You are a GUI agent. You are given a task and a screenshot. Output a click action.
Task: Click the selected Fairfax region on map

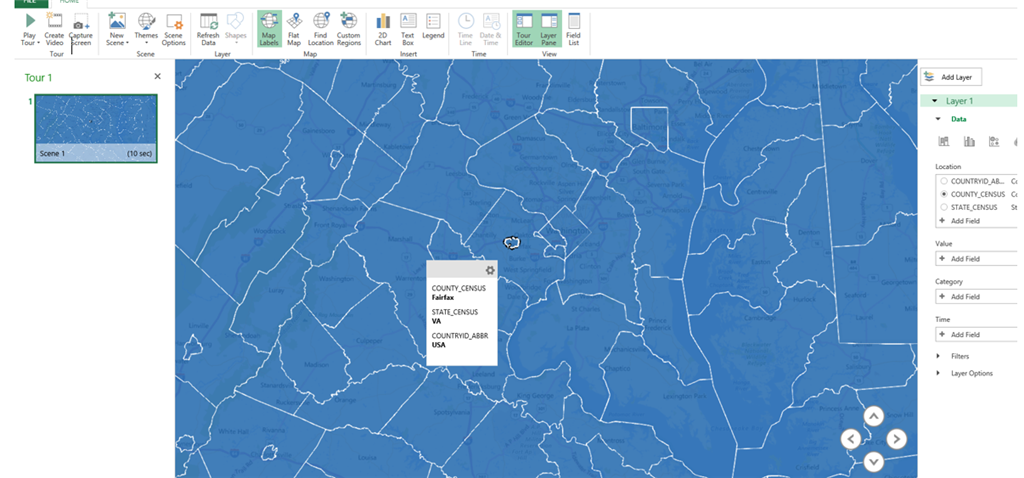(x=511, y=243)
